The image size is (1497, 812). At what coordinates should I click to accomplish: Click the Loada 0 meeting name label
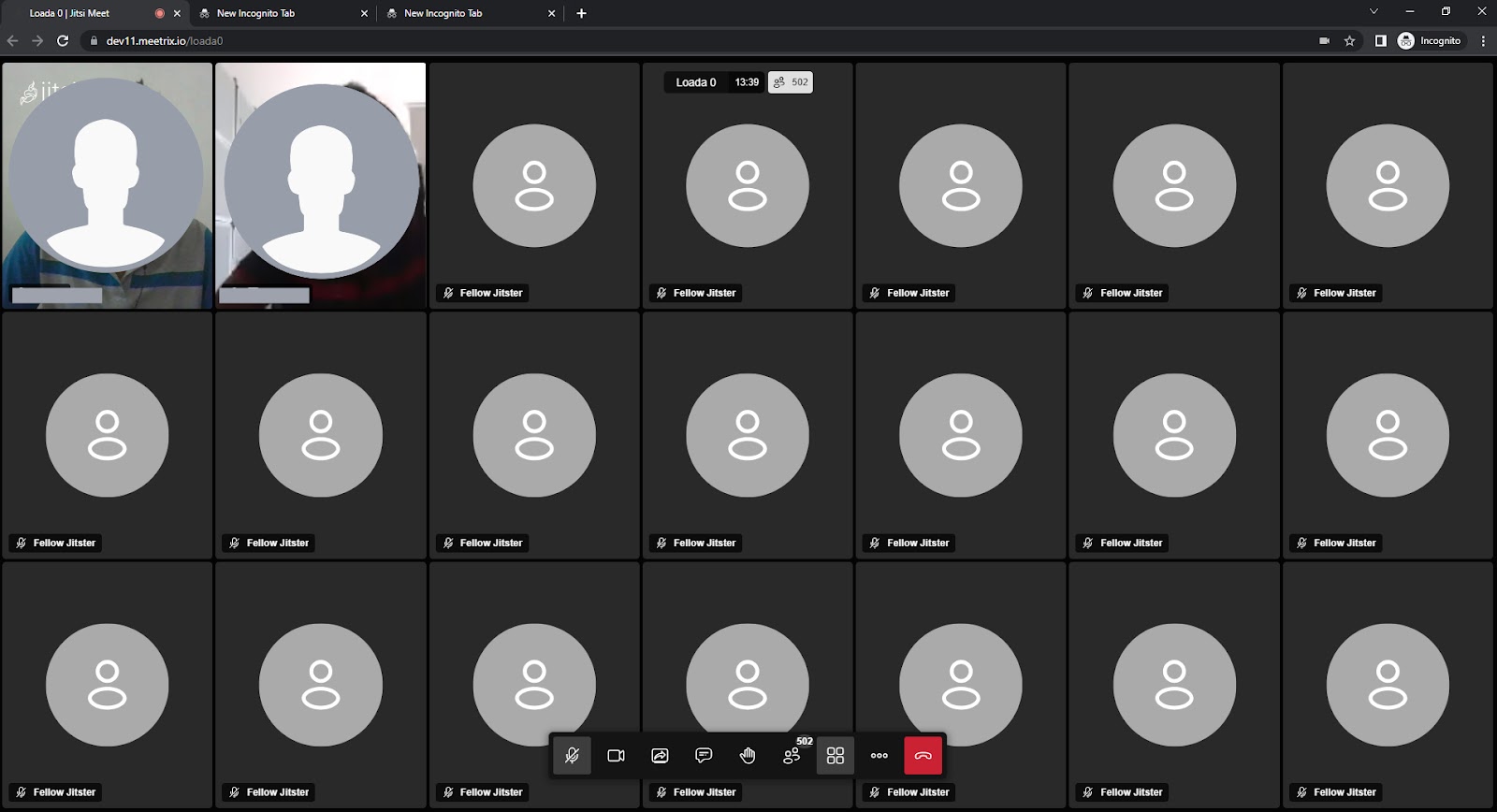tap(695, 82)
